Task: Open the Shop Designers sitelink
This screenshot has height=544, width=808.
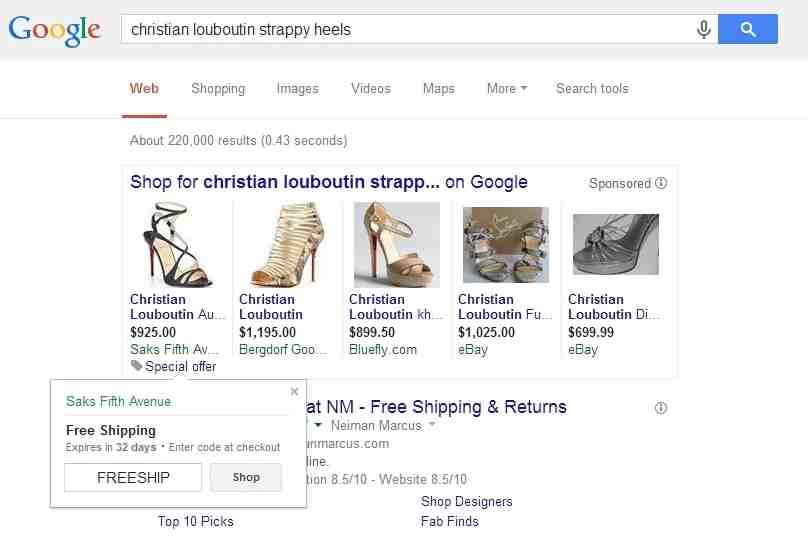Action: [x=466, y=501]
